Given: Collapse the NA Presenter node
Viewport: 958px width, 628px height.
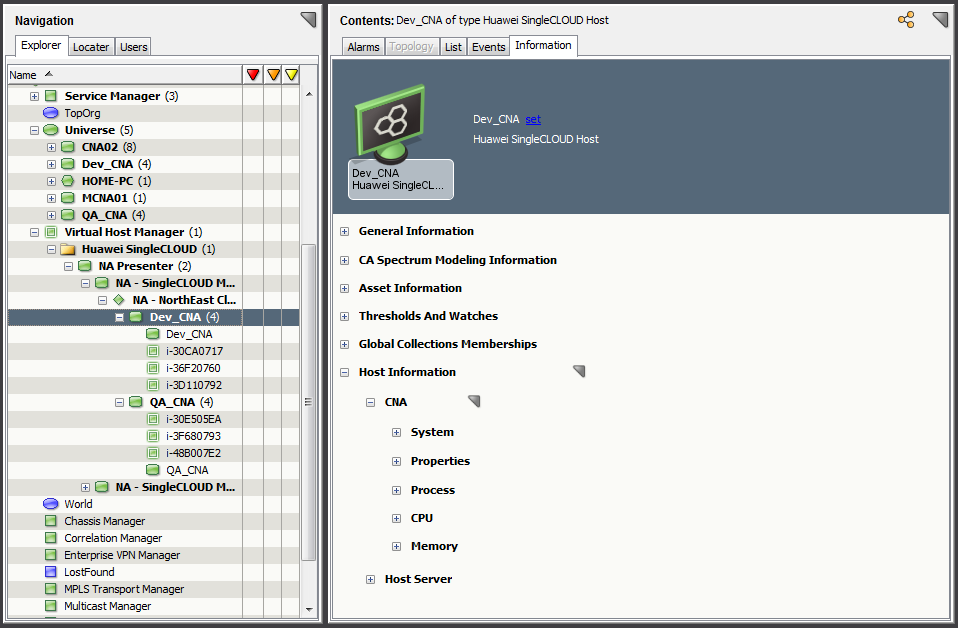Looking at the screenshot, I should [68, 266].
